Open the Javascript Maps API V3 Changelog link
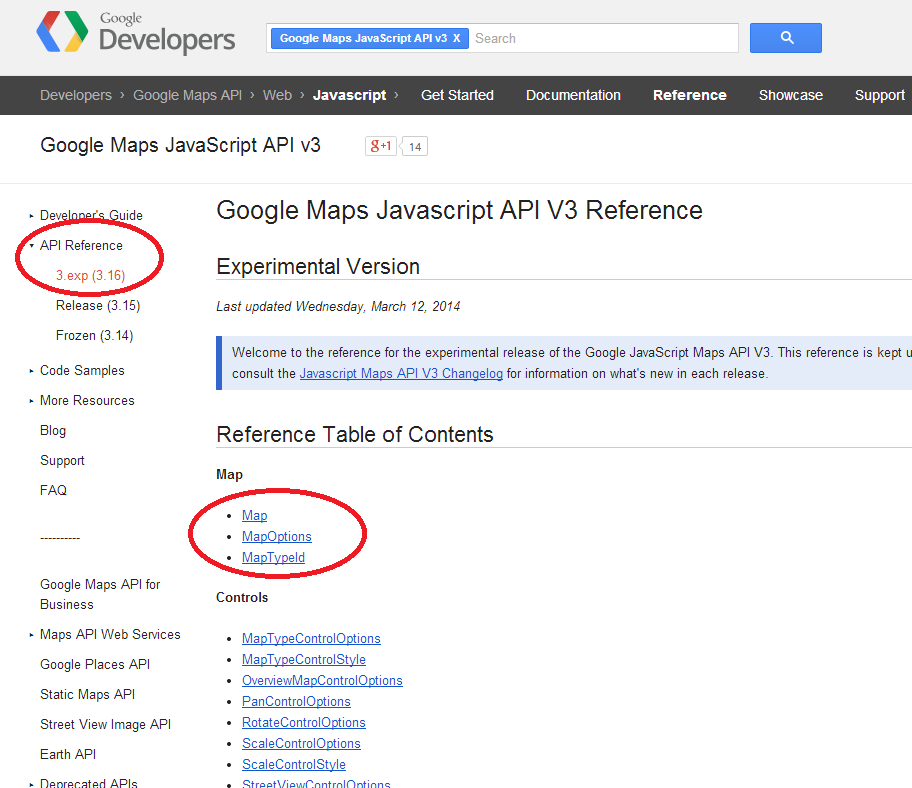Viewport: 912px width, 788px height. (x=401, y=373)
